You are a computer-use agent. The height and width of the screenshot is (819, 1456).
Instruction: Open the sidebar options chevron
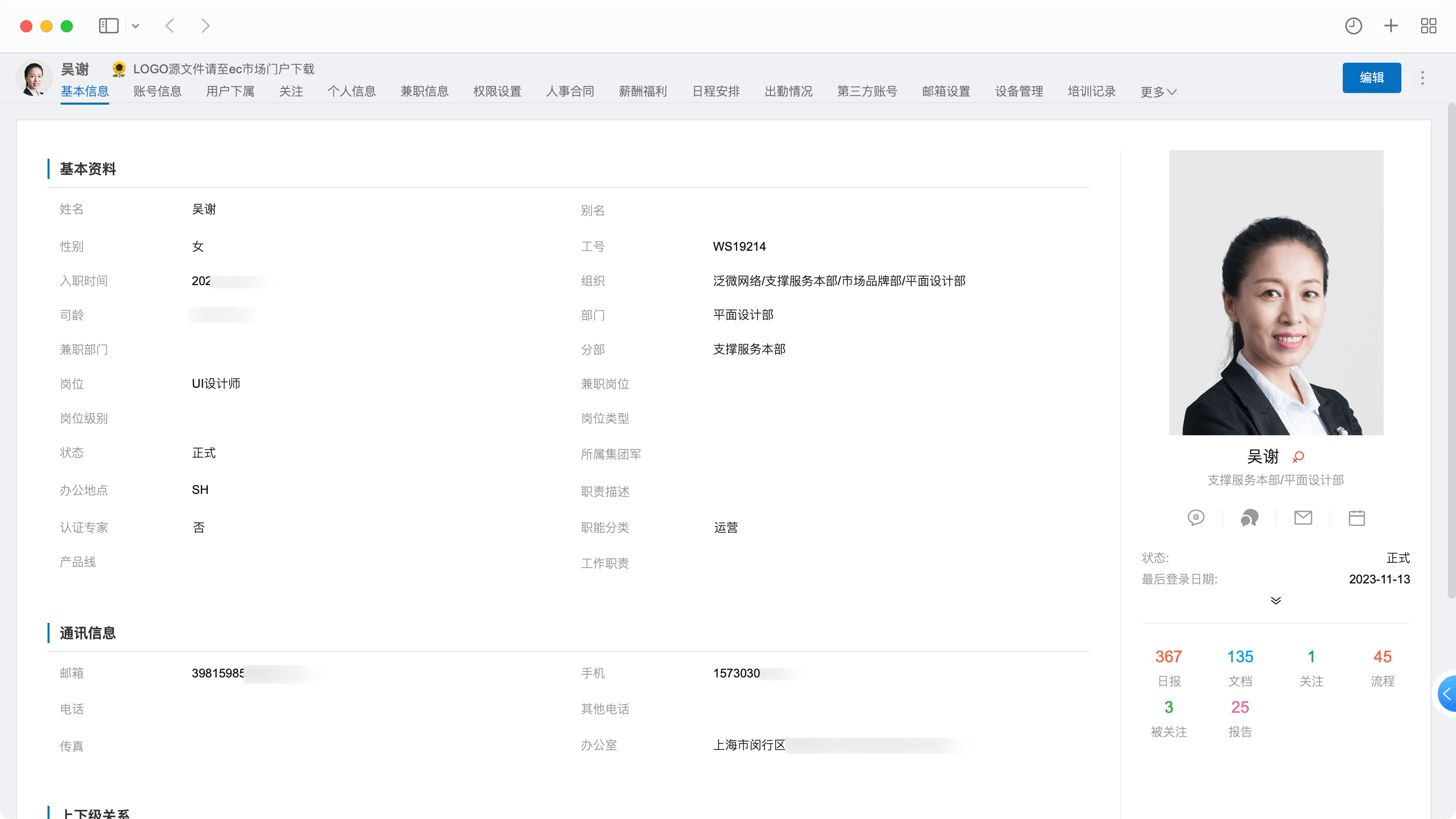coord(135,26)
